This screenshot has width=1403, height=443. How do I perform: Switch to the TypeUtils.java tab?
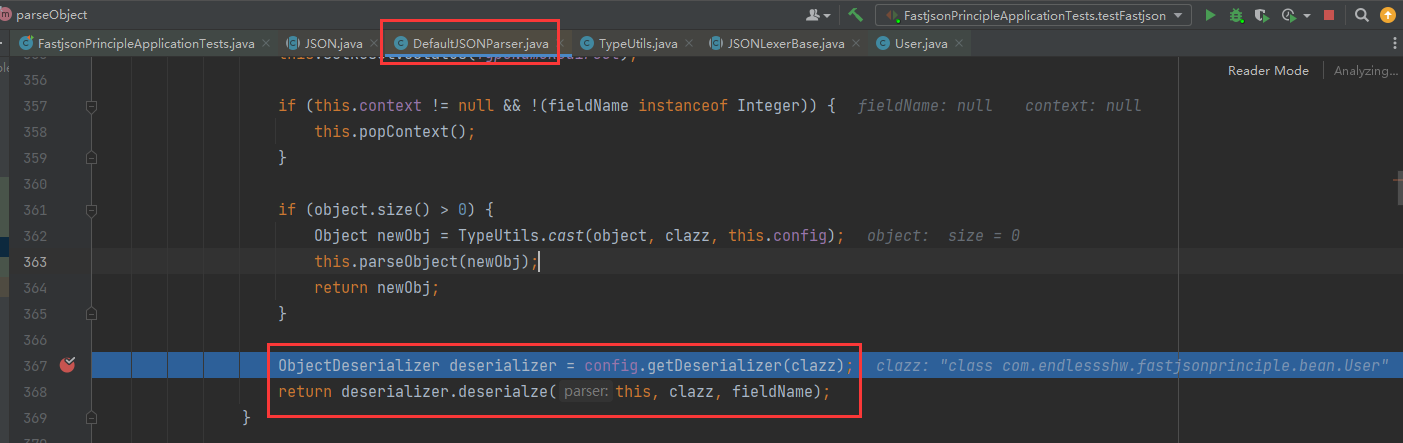pyautogui.click(x=637, y=44)
